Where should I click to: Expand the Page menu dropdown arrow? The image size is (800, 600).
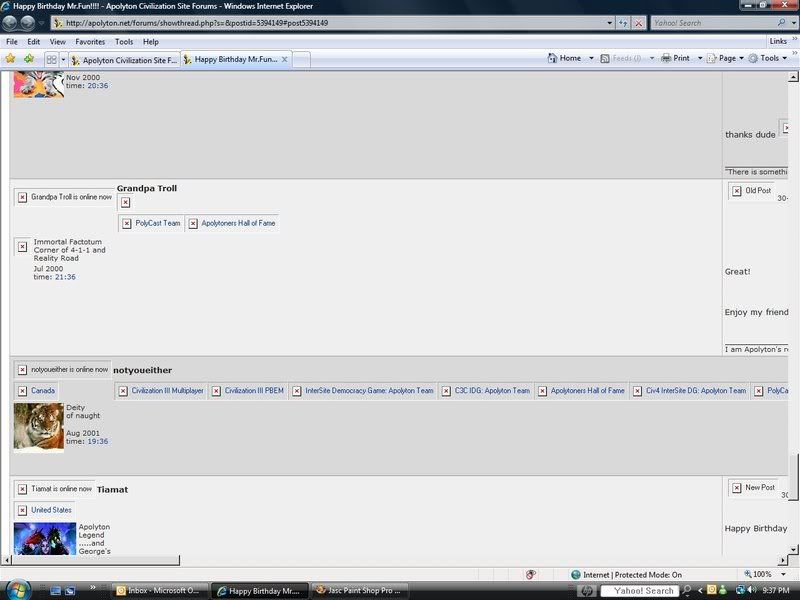741,58
